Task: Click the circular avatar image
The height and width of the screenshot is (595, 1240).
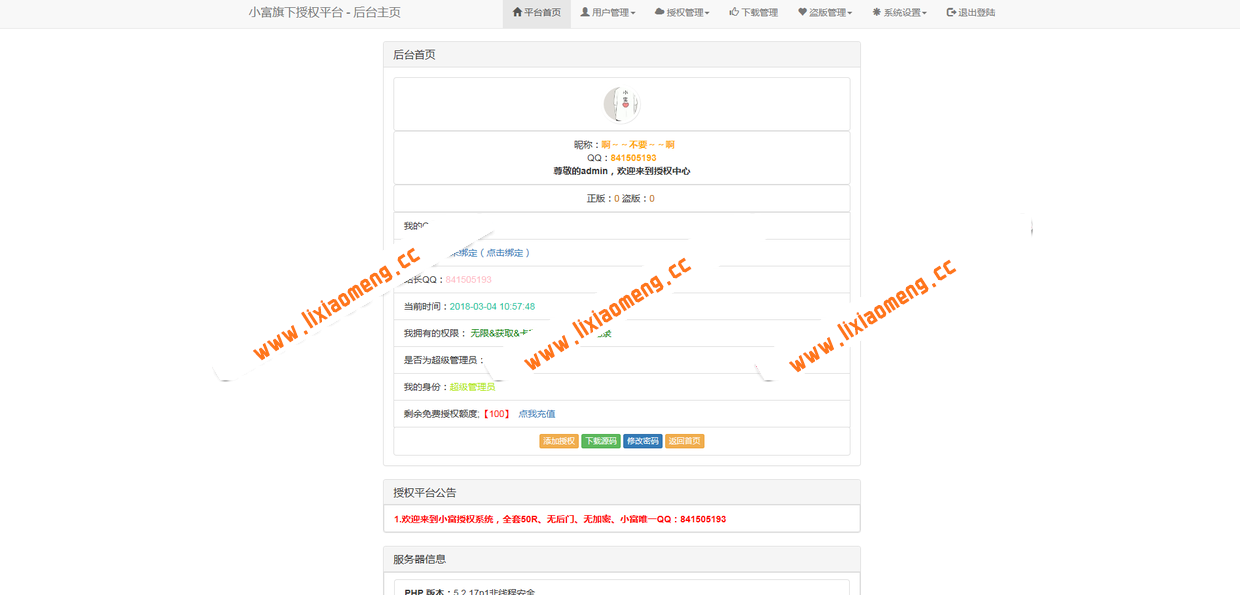Action: [x=621, y=103]
